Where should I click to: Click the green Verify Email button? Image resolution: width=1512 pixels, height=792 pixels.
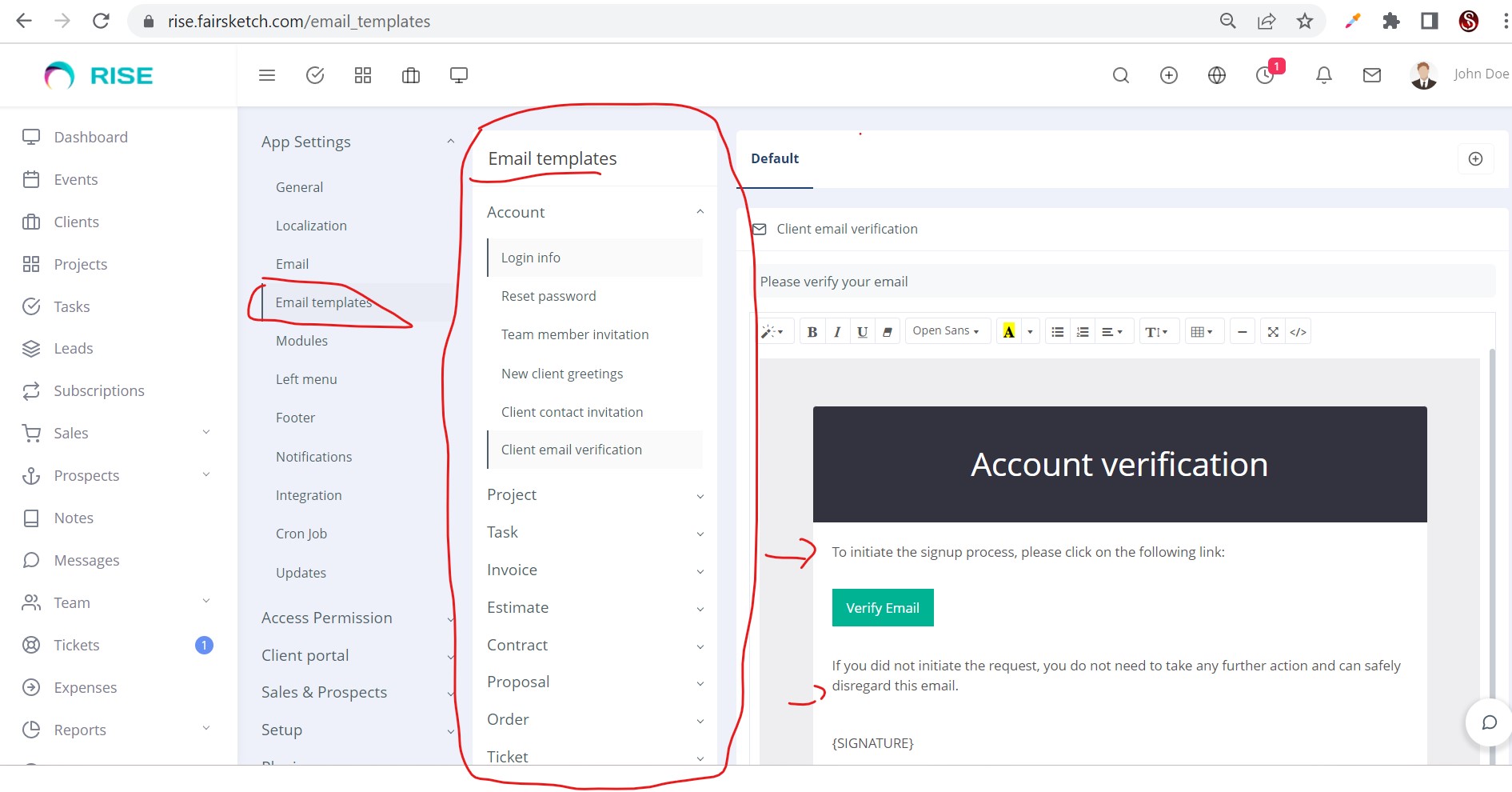[x=883, y=608]
